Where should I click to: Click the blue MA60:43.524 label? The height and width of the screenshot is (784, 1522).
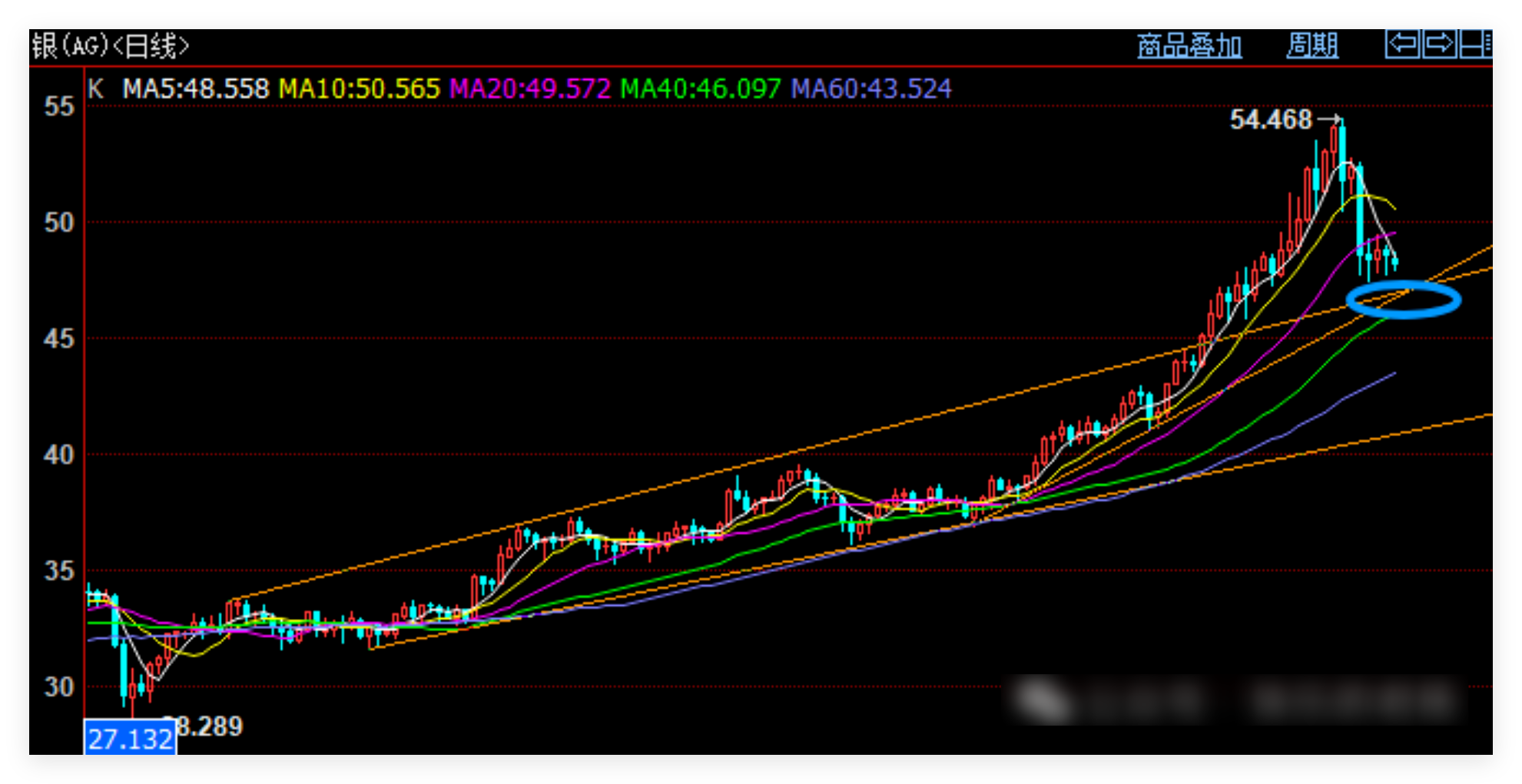[871, 89]
